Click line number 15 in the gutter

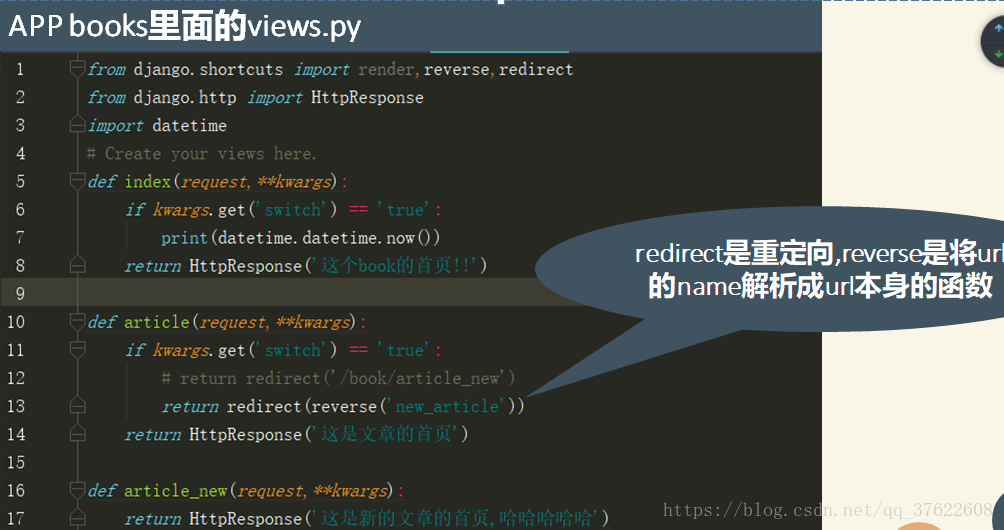(x=16, y=462)
